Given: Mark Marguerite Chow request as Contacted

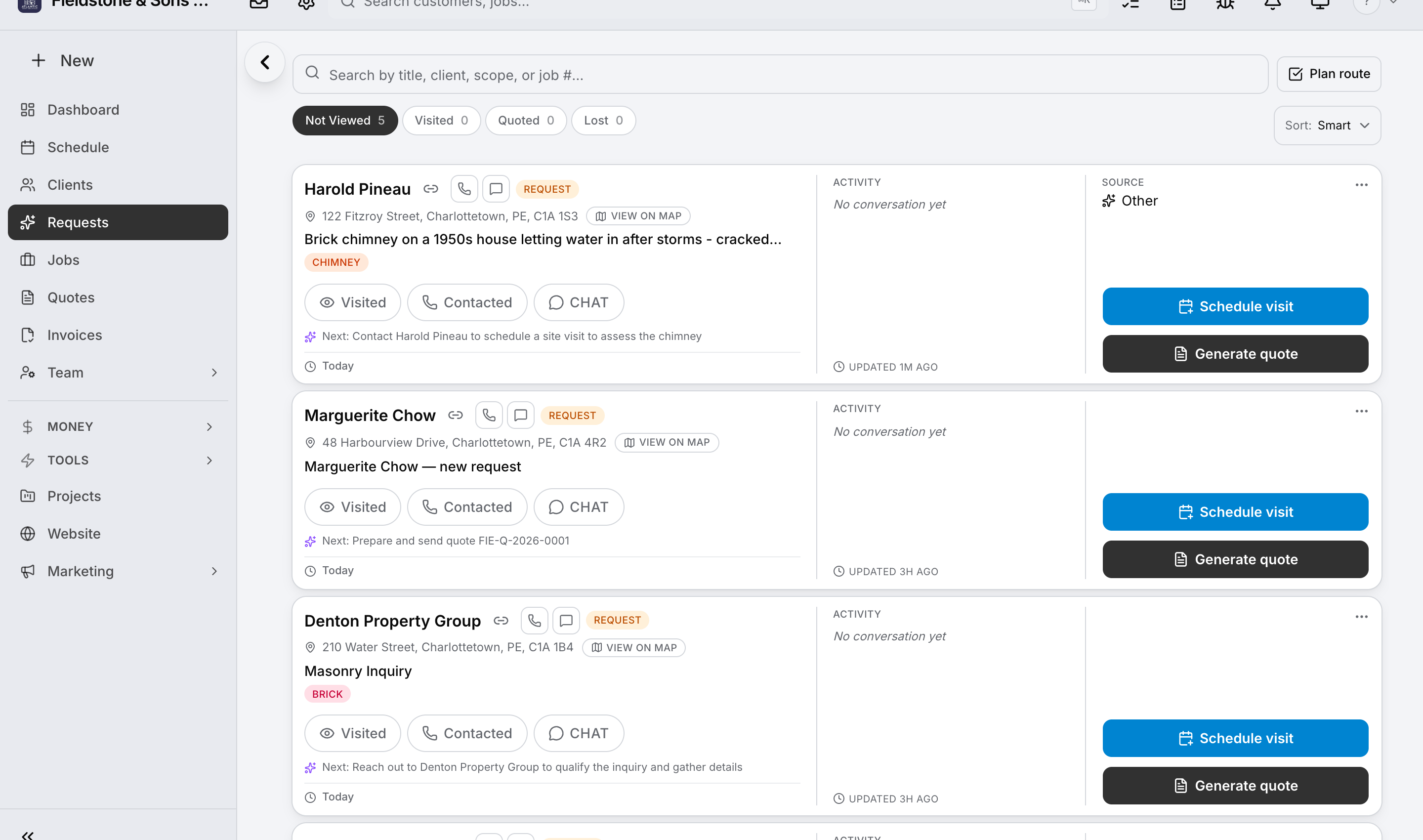Looking at the screenshot, I should (467, 507).
